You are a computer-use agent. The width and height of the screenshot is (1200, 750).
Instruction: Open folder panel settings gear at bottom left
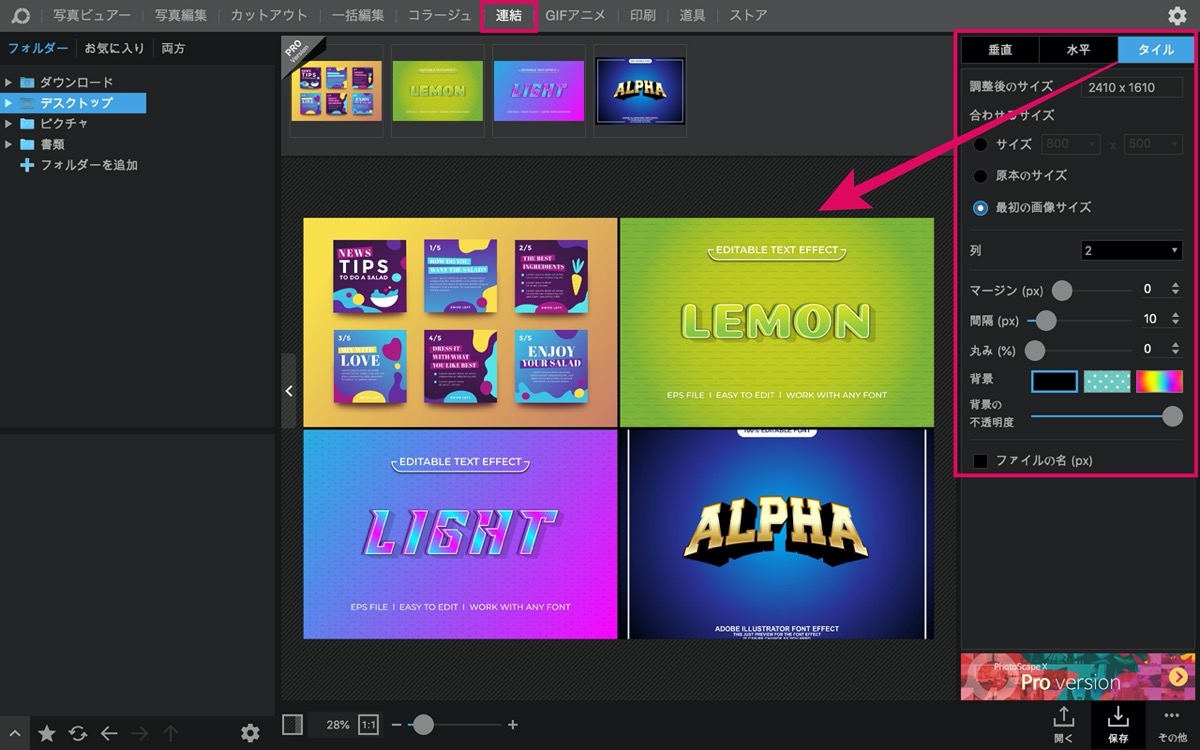[x=250, y=733]
